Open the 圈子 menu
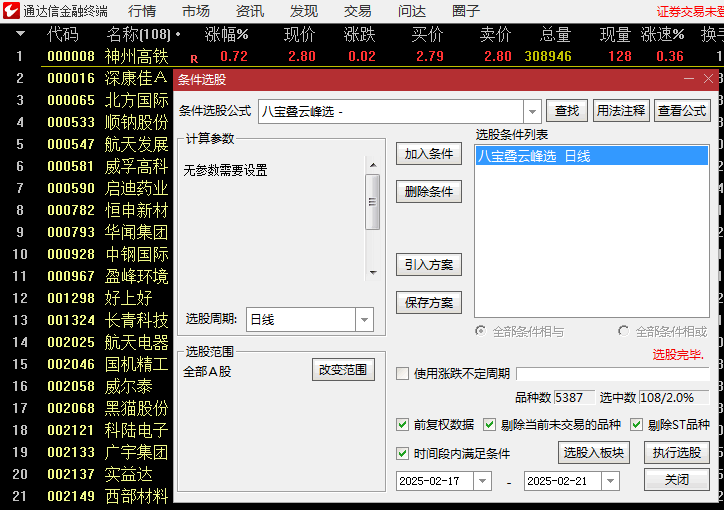The image size is (724, 510). pyautogui.click(x=466, y=11)
